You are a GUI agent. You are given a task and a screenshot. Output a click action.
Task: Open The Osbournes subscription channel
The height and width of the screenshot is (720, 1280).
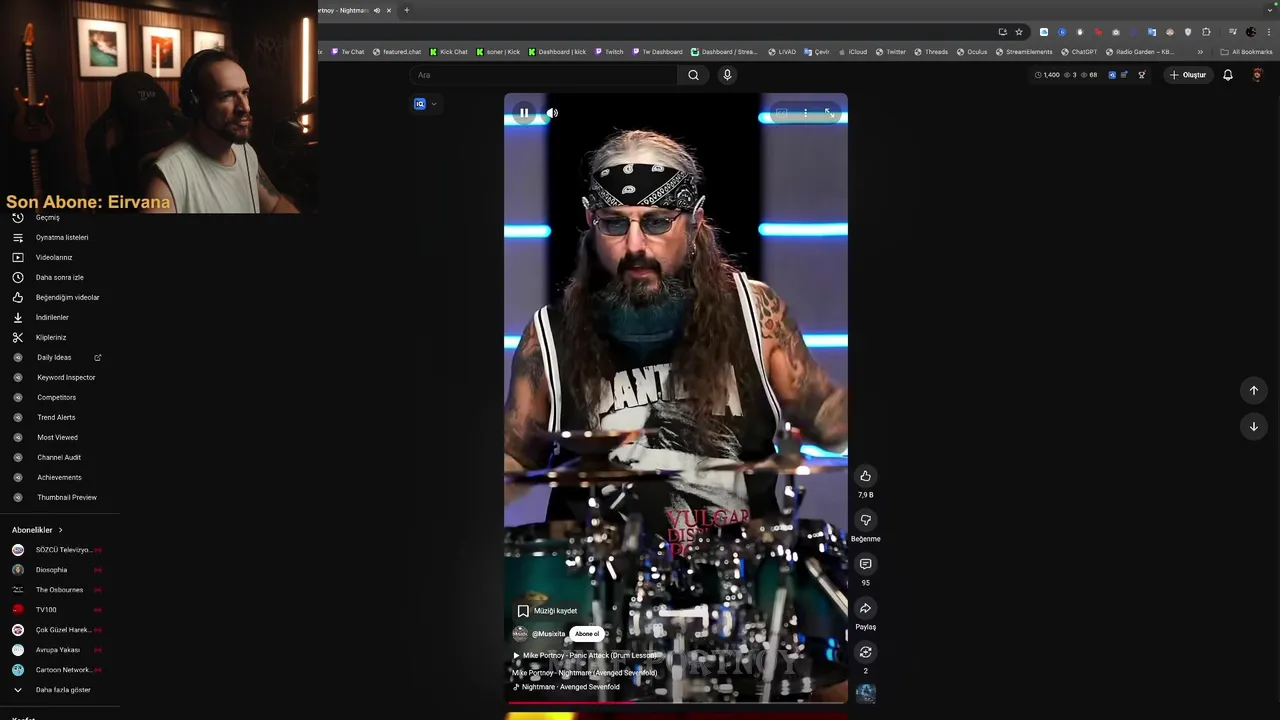tap(60, 590)
